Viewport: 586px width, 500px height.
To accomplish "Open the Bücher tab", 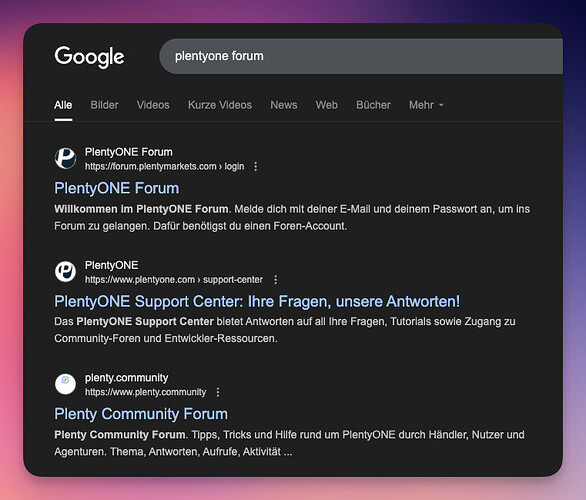I will [373, 105].
